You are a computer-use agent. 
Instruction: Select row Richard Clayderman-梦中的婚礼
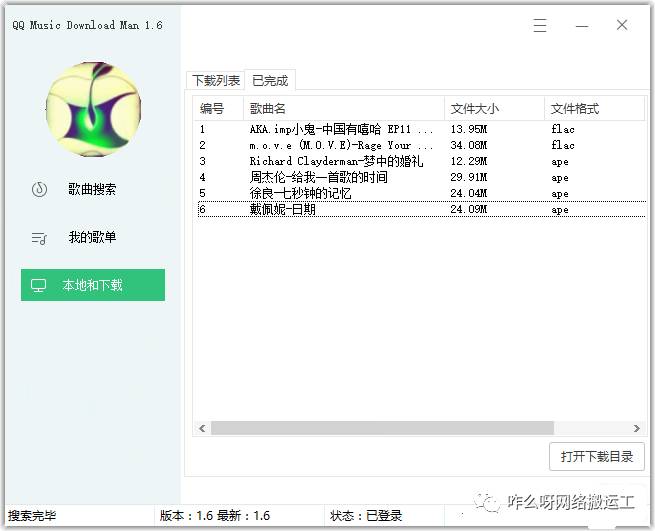tap(421, 161)
